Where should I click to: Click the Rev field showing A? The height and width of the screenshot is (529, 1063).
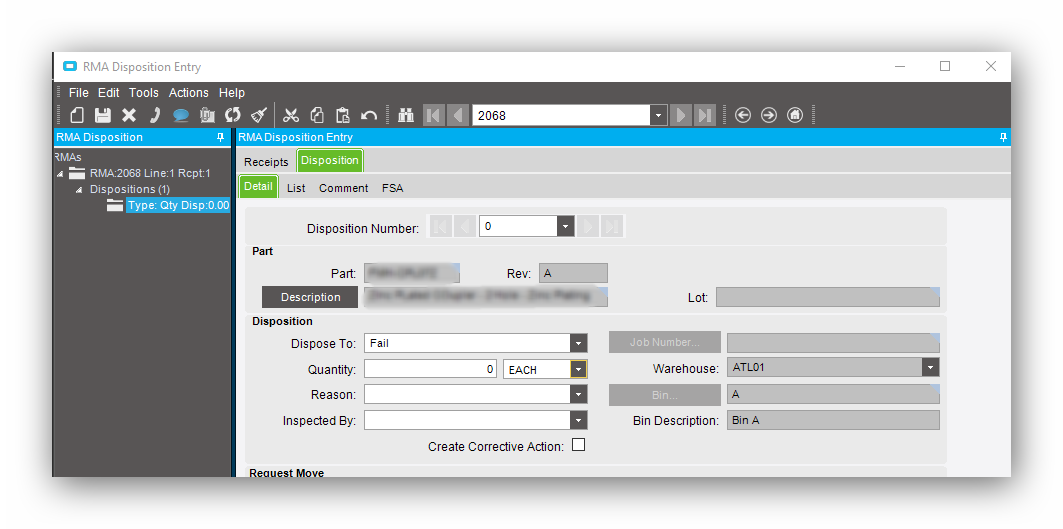574,273
